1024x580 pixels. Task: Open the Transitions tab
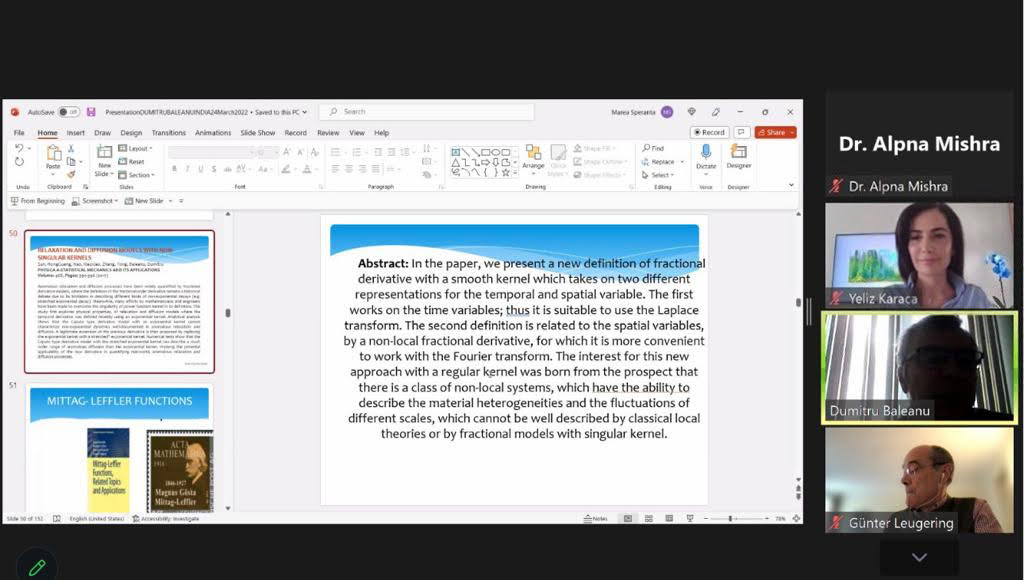point(169,132)
